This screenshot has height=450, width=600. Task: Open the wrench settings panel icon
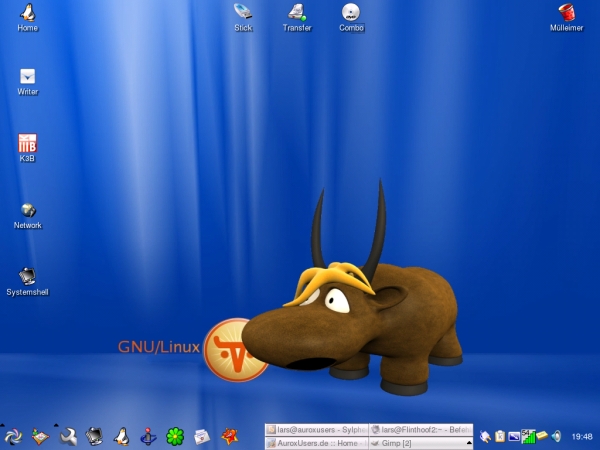pos(68,437)
